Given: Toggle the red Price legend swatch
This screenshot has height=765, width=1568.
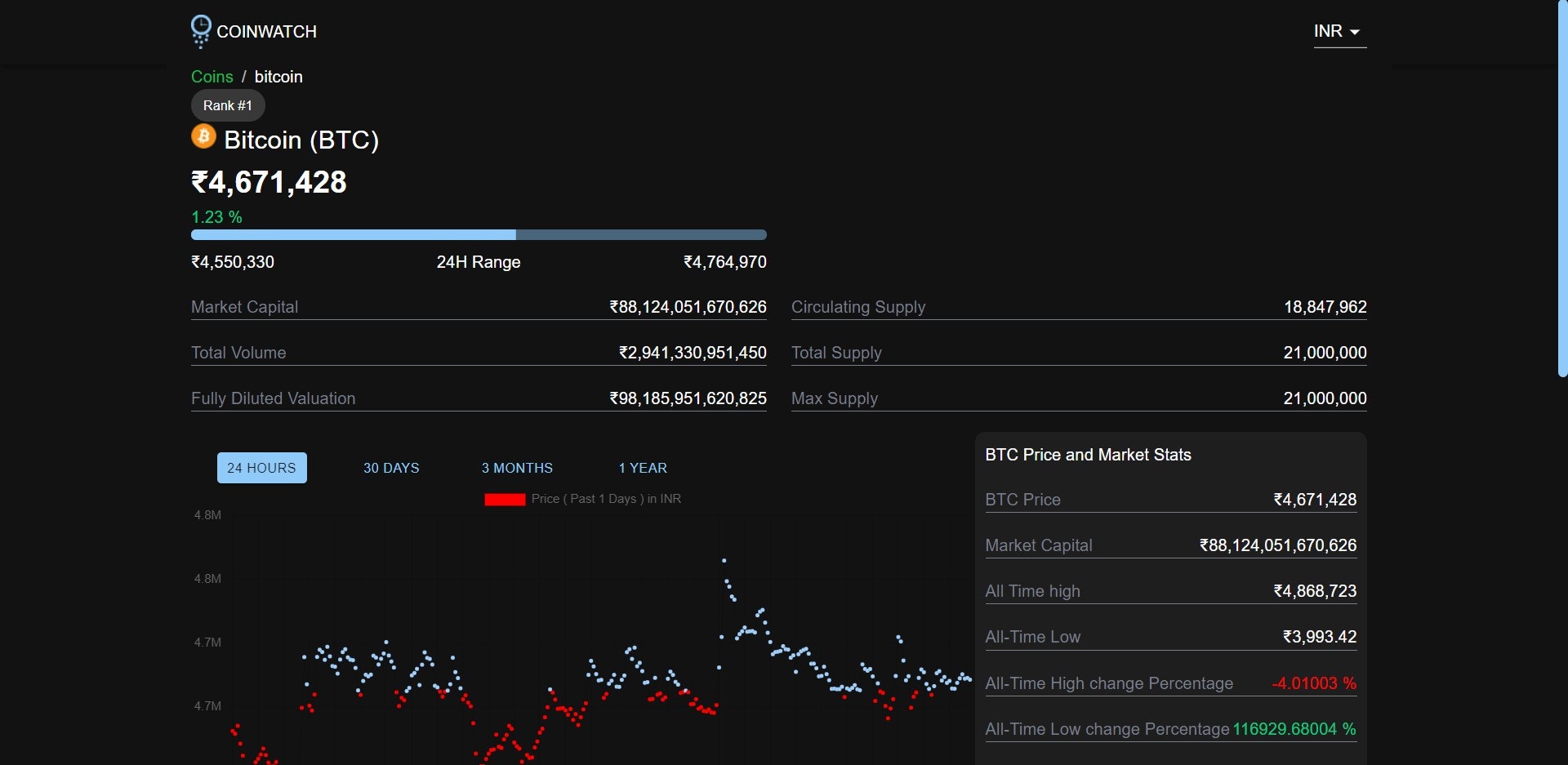Looking at the screenshot, I should 505,500.
